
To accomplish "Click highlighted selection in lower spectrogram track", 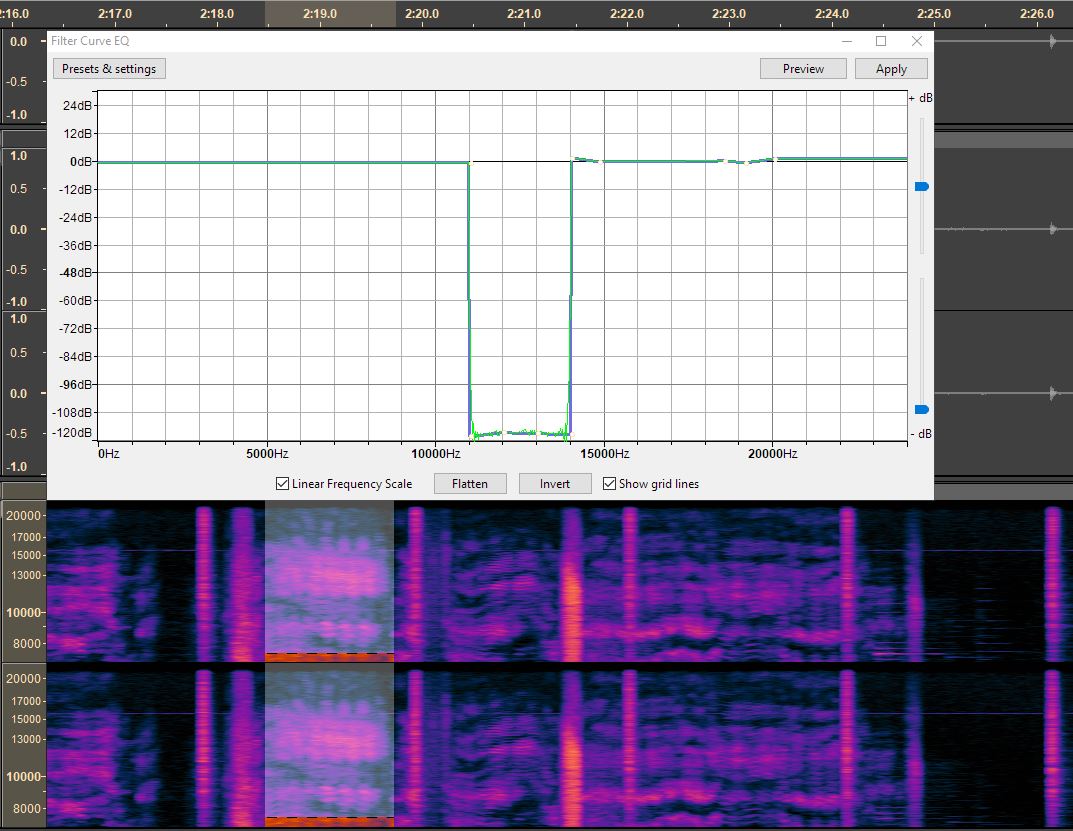I will (x=329, y=745).
